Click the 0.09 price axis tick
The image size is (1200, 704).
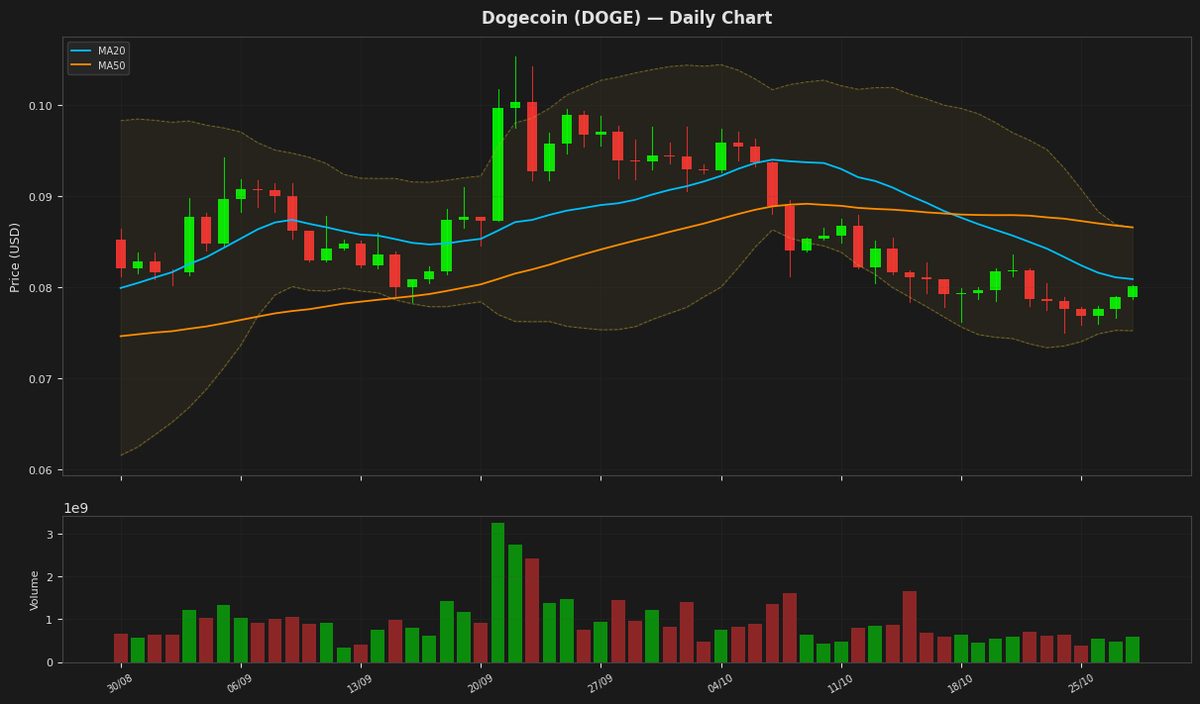(41, 197)
